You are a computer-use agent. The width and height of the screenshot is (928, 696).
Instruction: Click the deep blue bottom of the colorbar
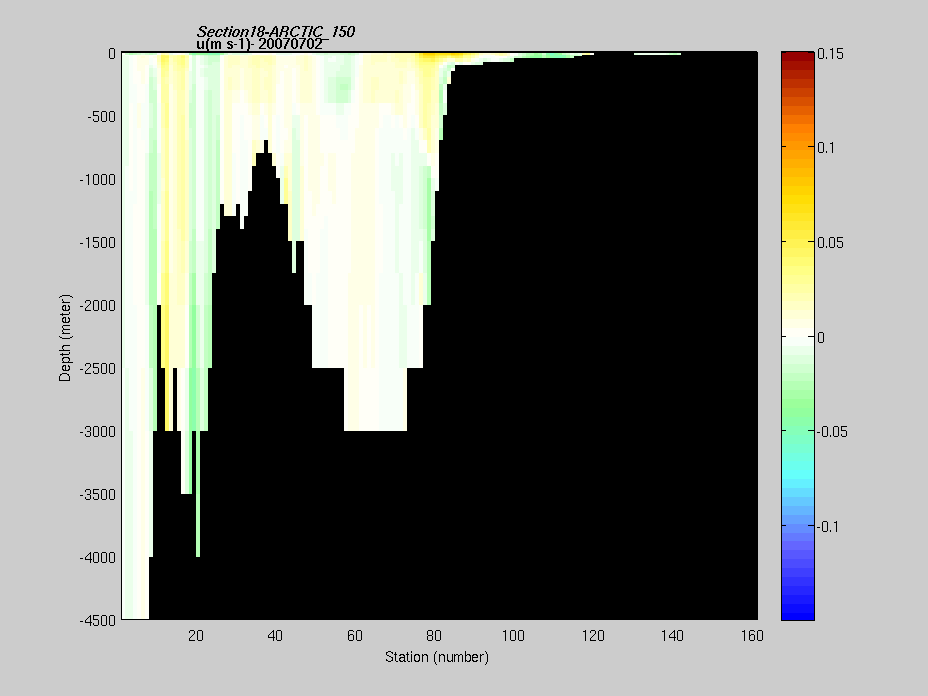pyautogui.click(x=798, y=610)
